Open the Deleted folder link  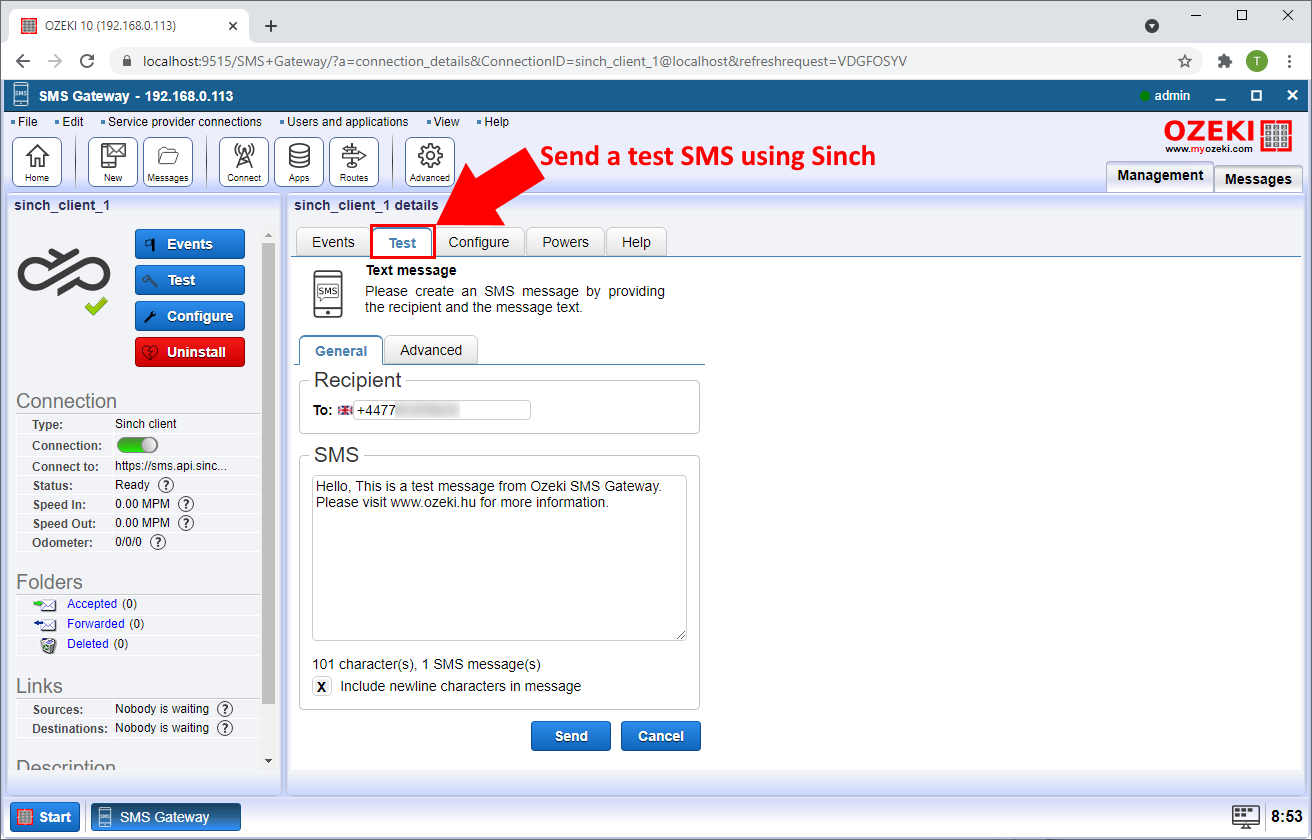pyautogui.click(x=88, y=644)
